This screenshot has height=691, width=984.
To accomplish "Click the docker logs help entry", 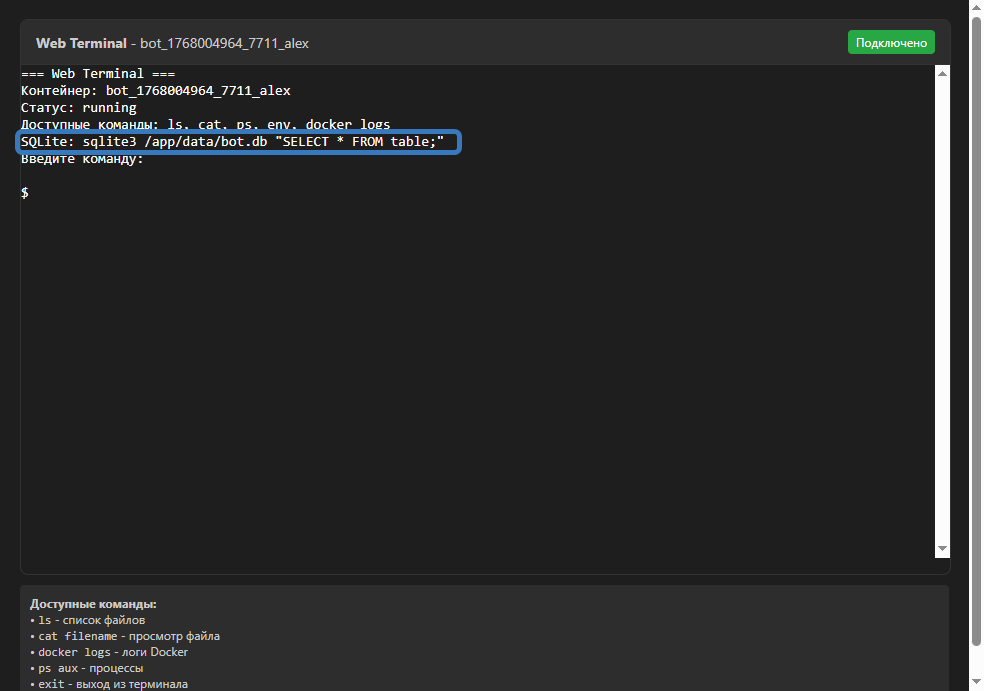I will [x=110, y=652].
